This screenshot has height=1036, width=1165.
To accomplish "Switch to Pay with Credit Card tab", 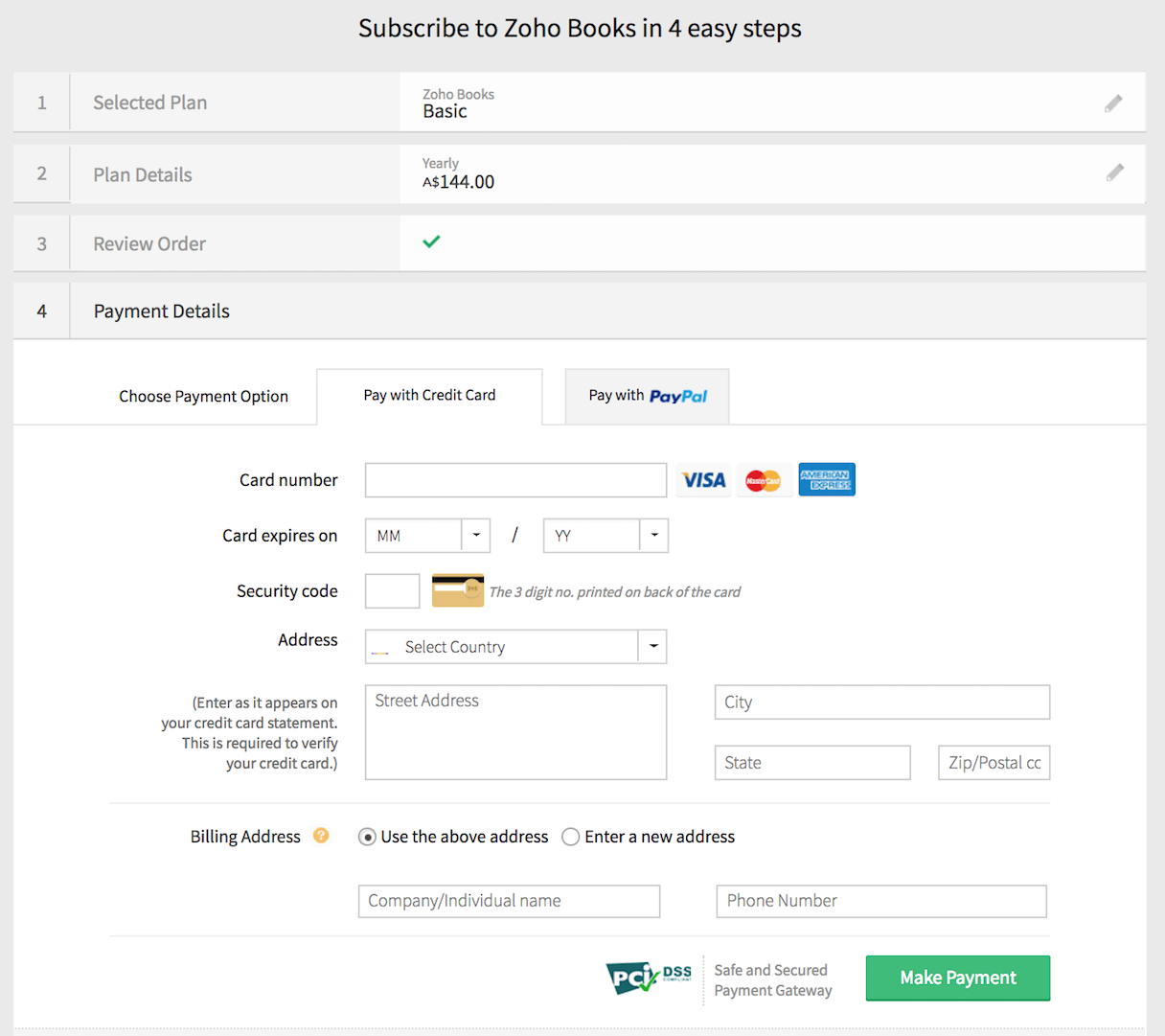I will (x=429, y=396).
